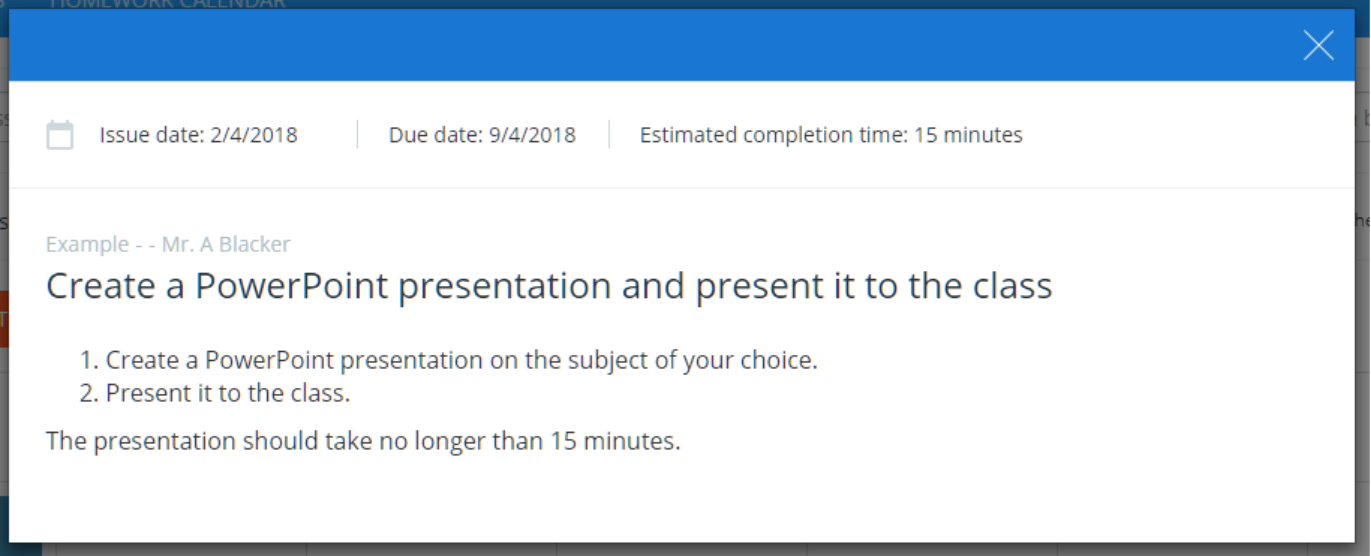Click the 15-minute presentation limit sentence

(363, 441)
